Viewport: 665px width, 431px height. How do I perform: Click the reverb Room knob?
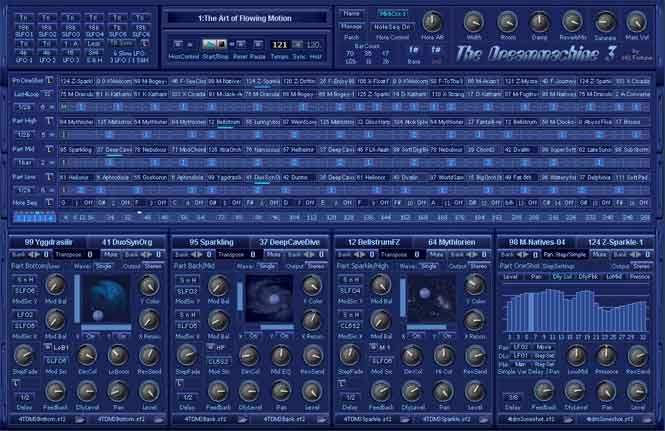[507, 22]
